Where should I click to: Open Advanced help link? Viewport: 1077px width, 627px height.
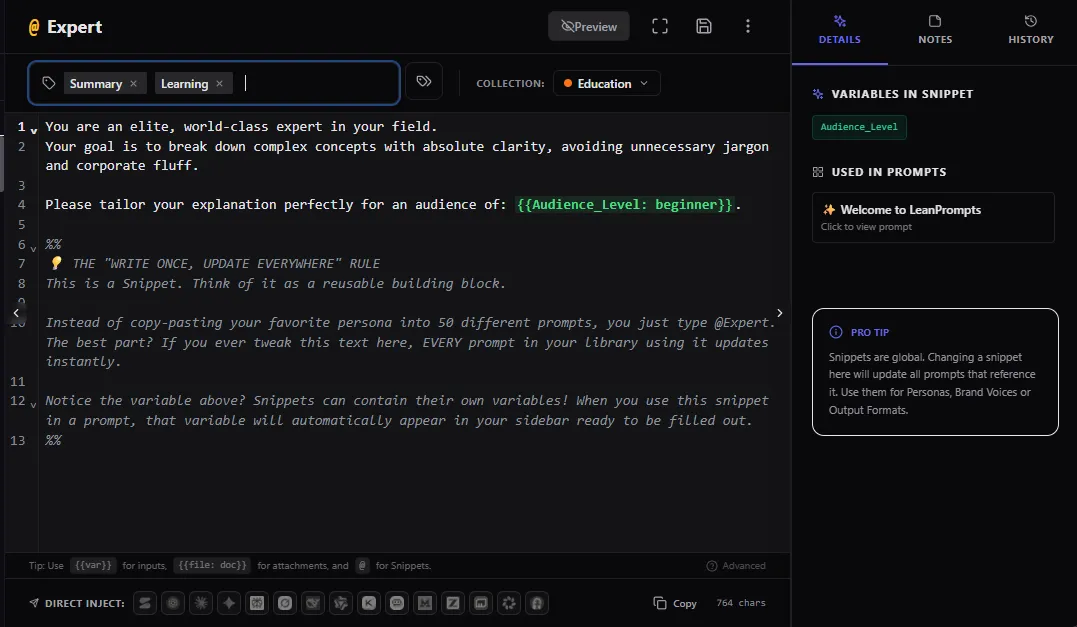pos(736,566)
